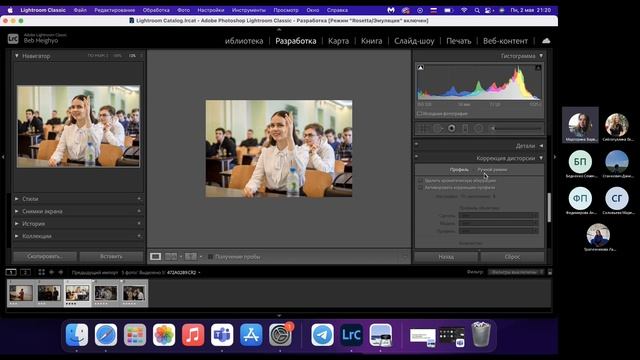Open the Карта module
Screen dimensions: 640x360
click(338, 41)
